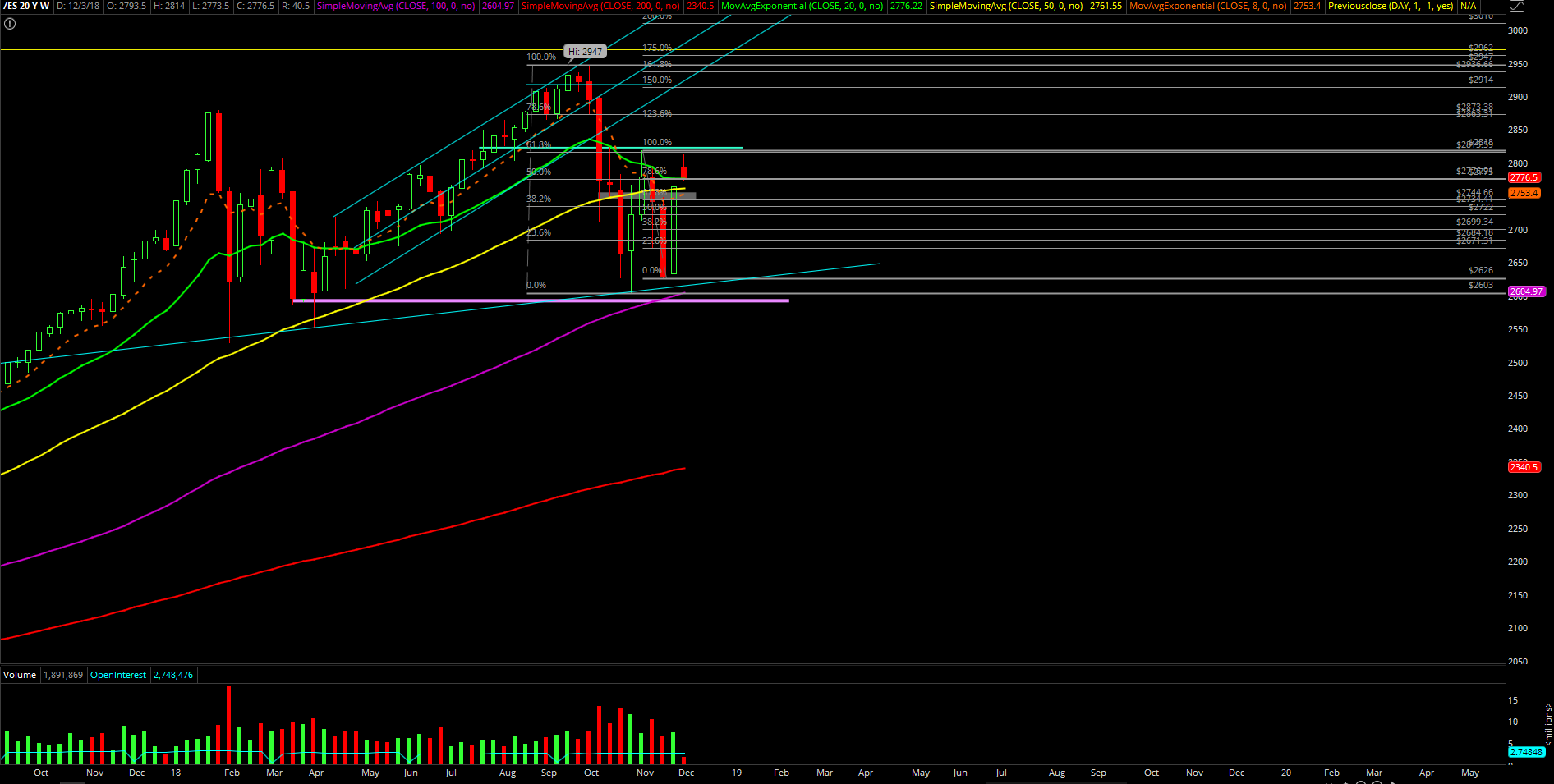Click the Volume label in lower panel

(20, 675)
